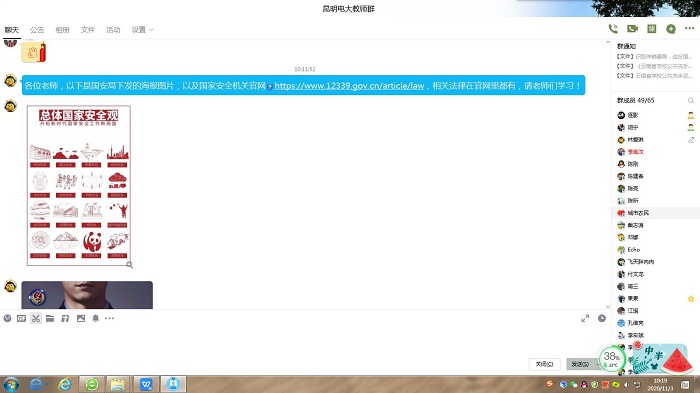
Task: Click the 关闭 button
Action: [544, 364]
